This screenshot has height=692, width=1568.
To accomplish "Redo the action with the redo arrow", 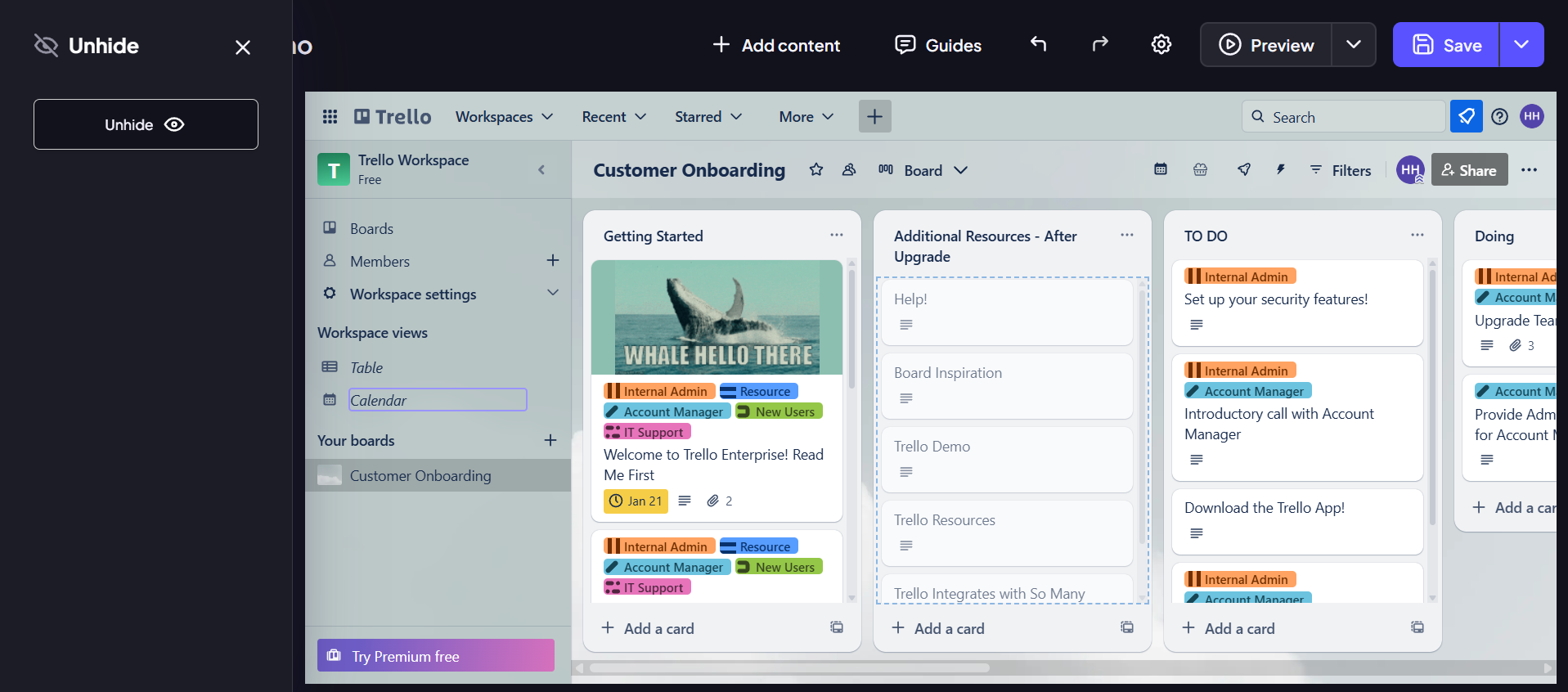I will tap(1100, 44).
